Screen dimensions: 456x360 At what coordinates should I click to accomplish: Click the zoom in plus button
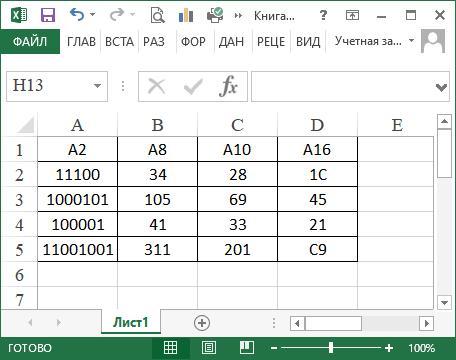pyautogui.click(x=389, y=348)
